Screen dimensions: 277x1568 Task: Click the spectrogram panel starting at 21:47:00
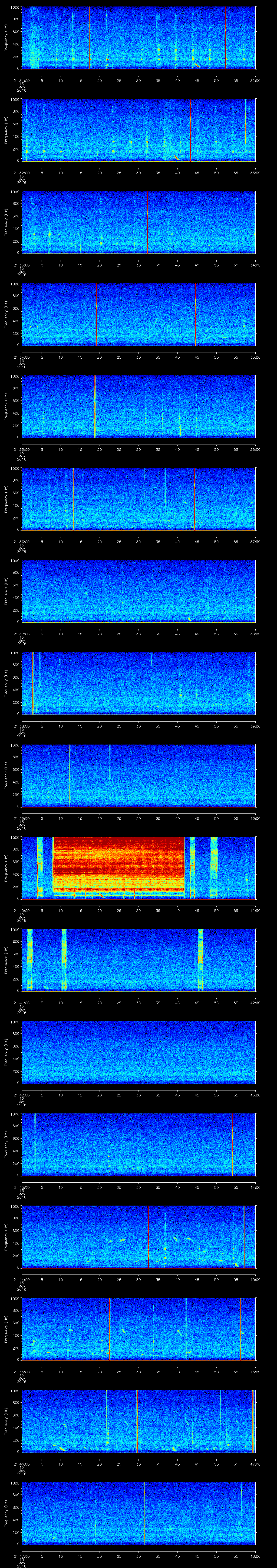[x=138, y=1513]
